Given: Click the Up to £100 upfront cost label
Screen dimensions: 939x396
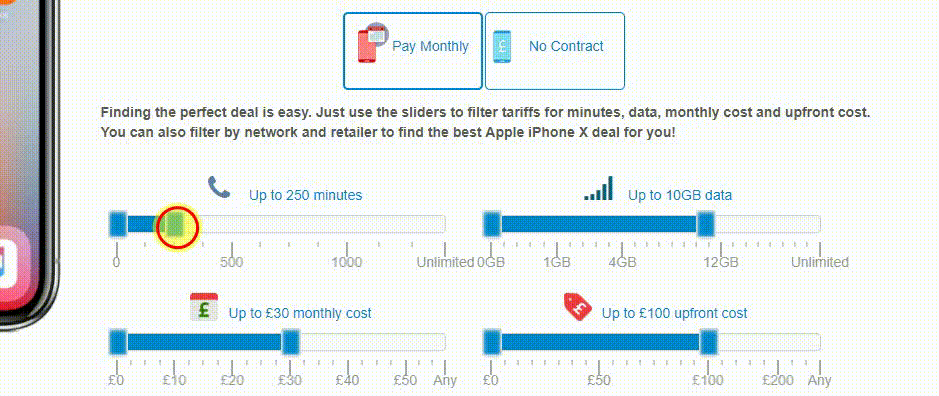Looking at the screenshot, I should [674, 313].
